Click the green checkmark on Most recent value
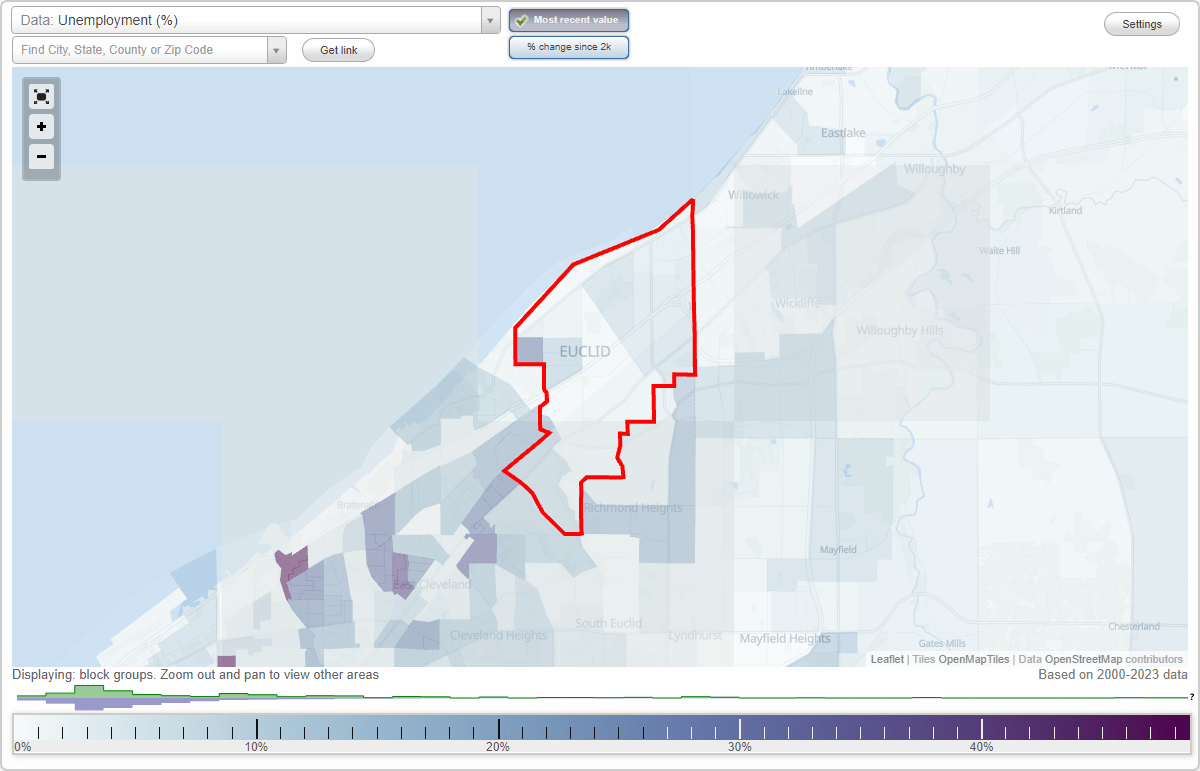Image resolution: width=1200 pixels, height=771 pixels. point(521,19)
